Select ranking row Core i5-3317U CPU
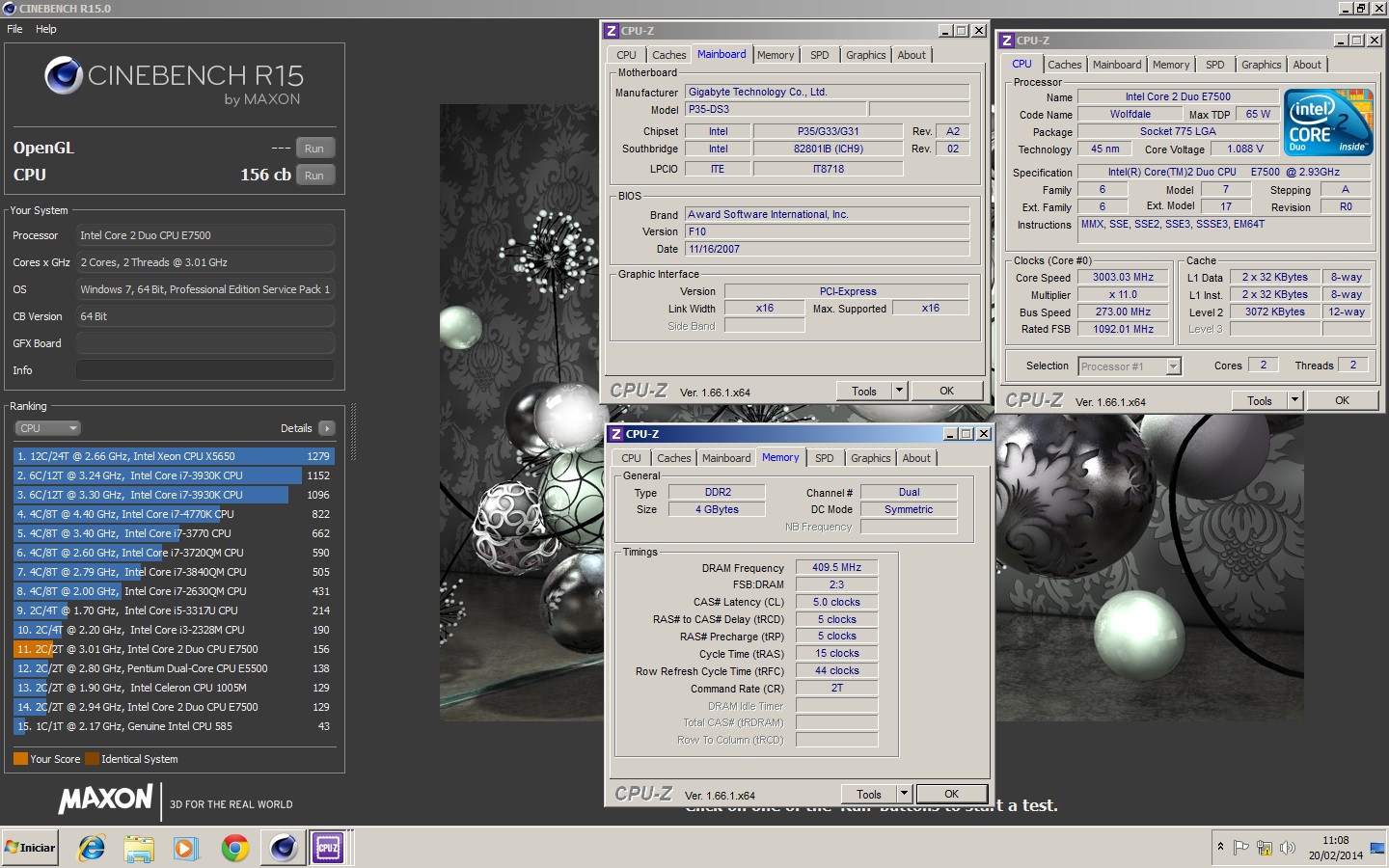The width and height of the screenshot is (1389, 868). pos(174,610)
